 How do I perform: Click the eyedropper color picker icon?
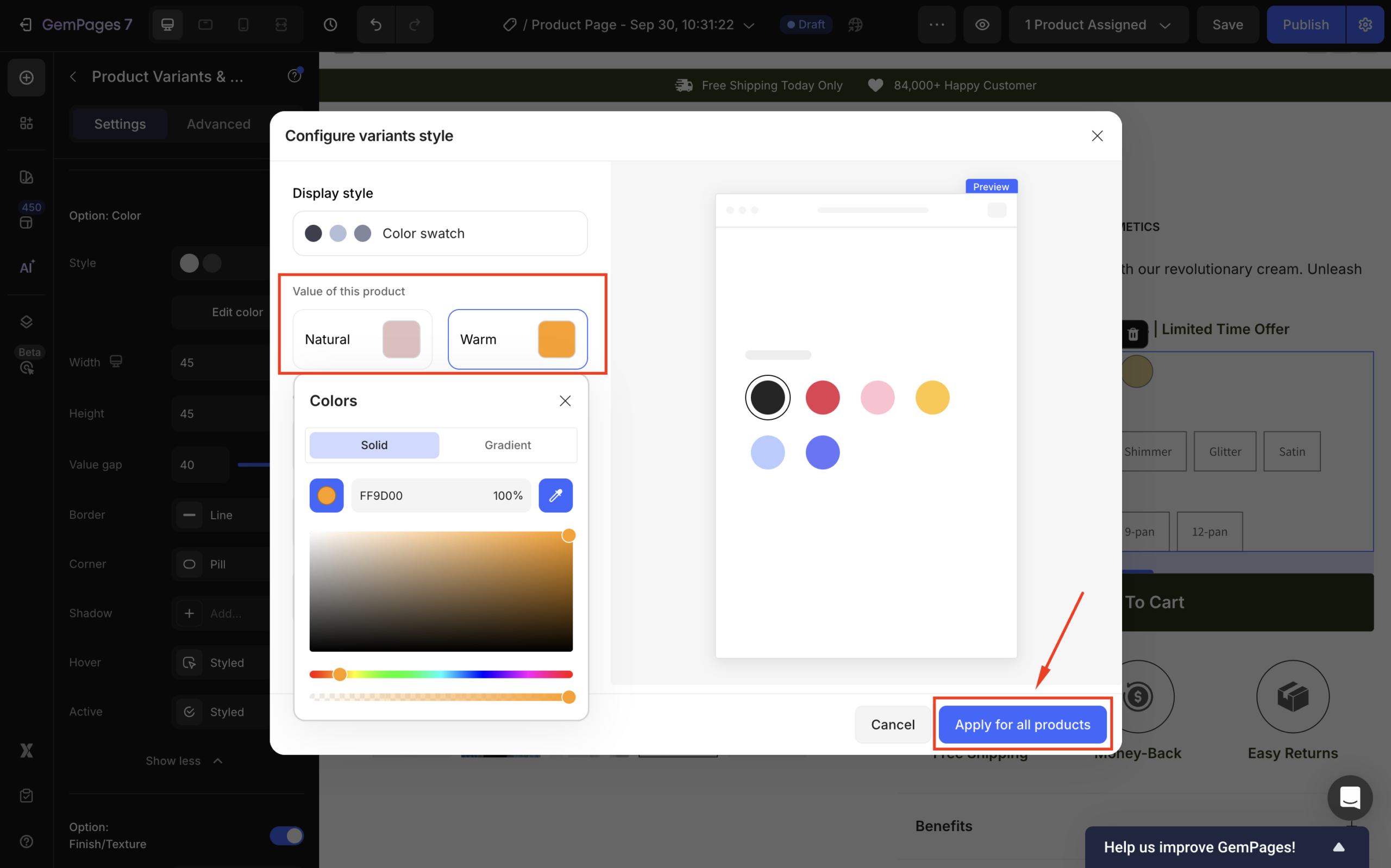click(555, 495)
